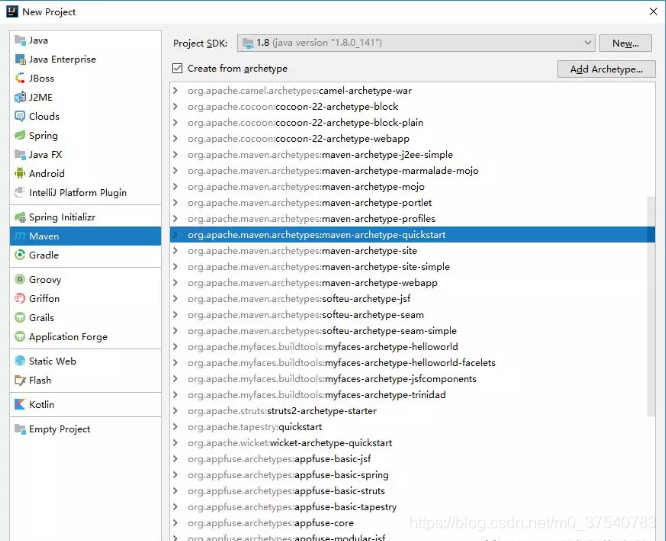Select Kotlin project type label
666x541 pixels.
42,404
